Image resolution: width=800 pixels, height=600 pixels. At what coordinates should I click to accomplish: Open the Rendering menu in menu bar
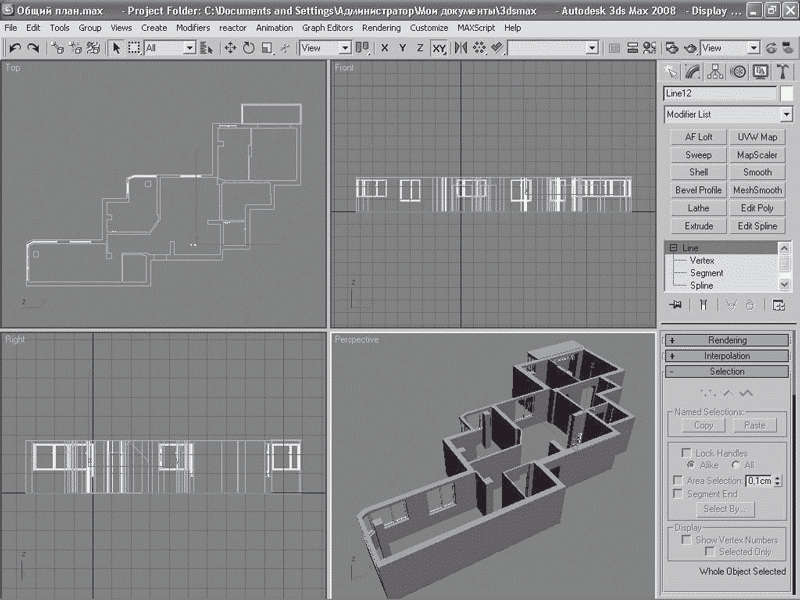[x=381, y=28]
